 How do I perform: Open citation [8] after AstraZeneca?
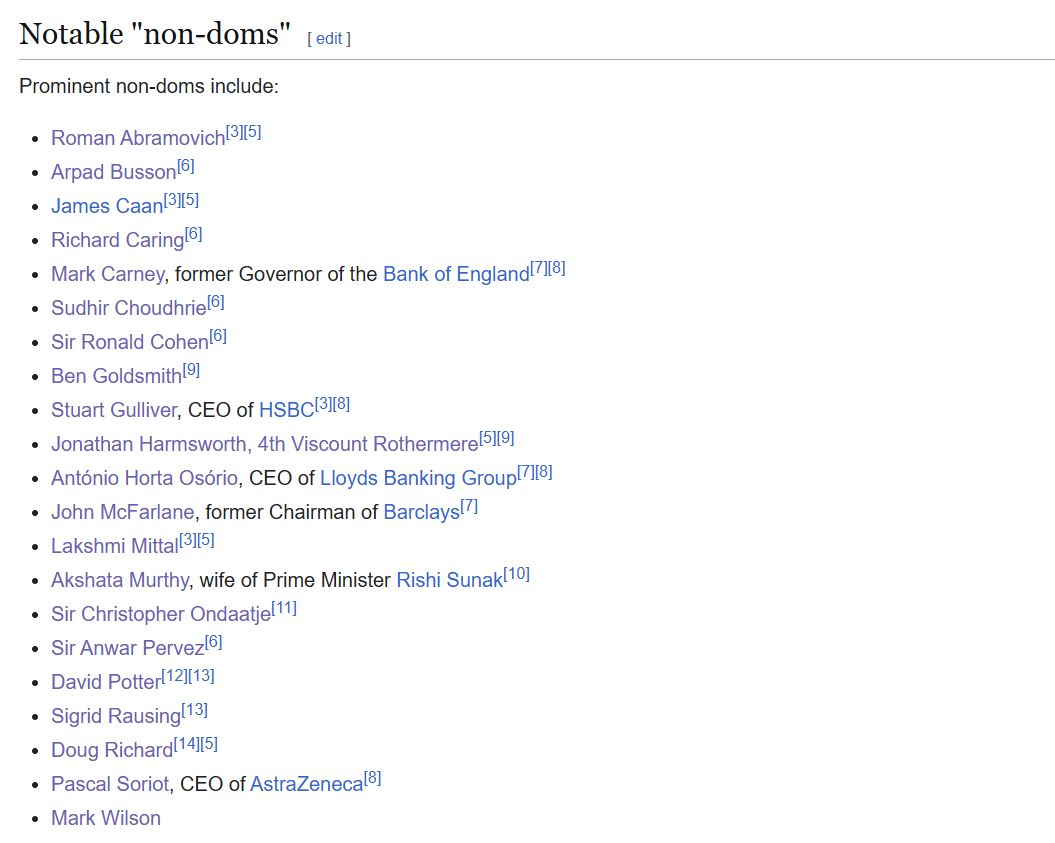pyautogui.click(x=373, y=778)
